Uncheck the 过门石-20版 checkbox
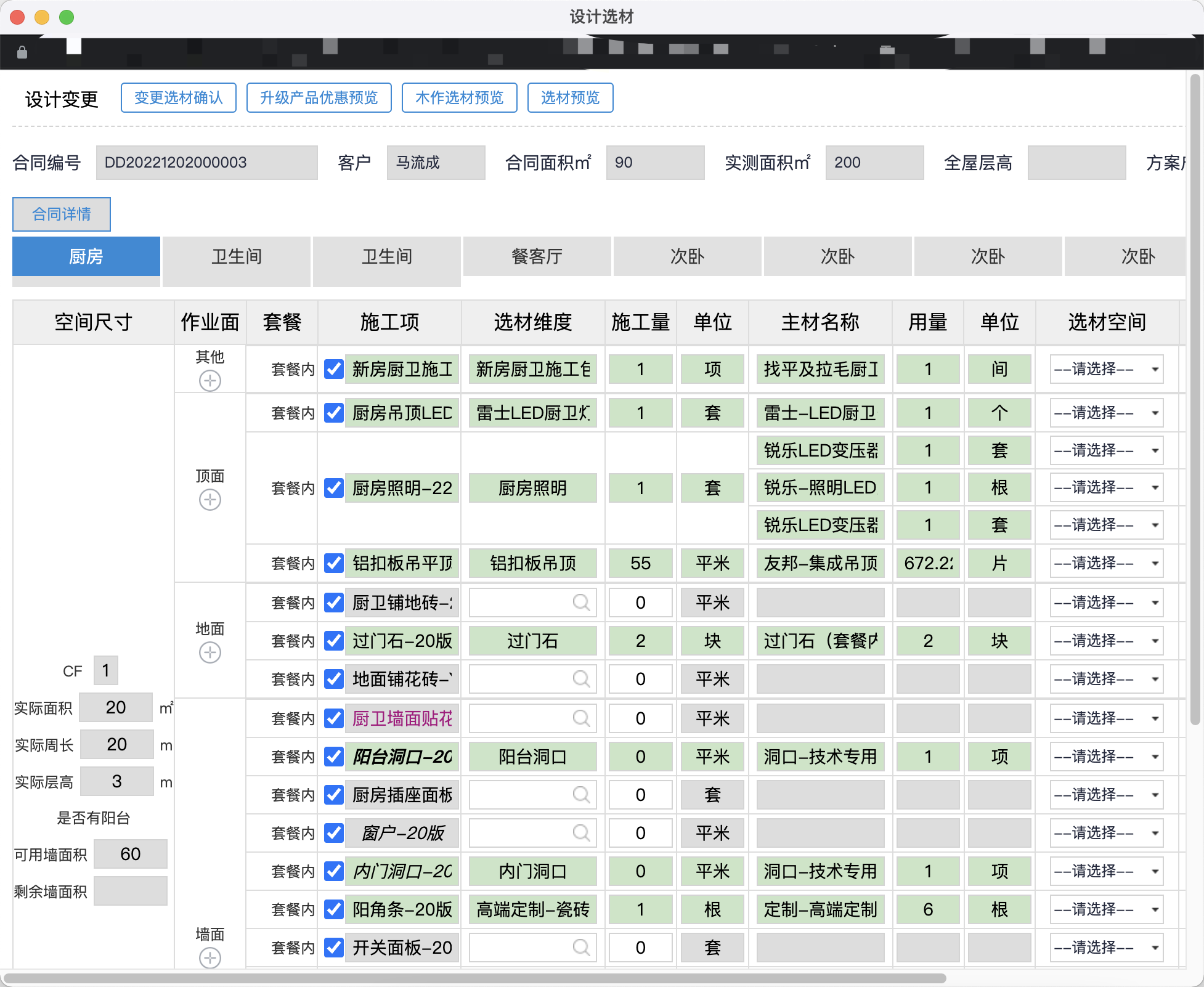 [334, 641]
